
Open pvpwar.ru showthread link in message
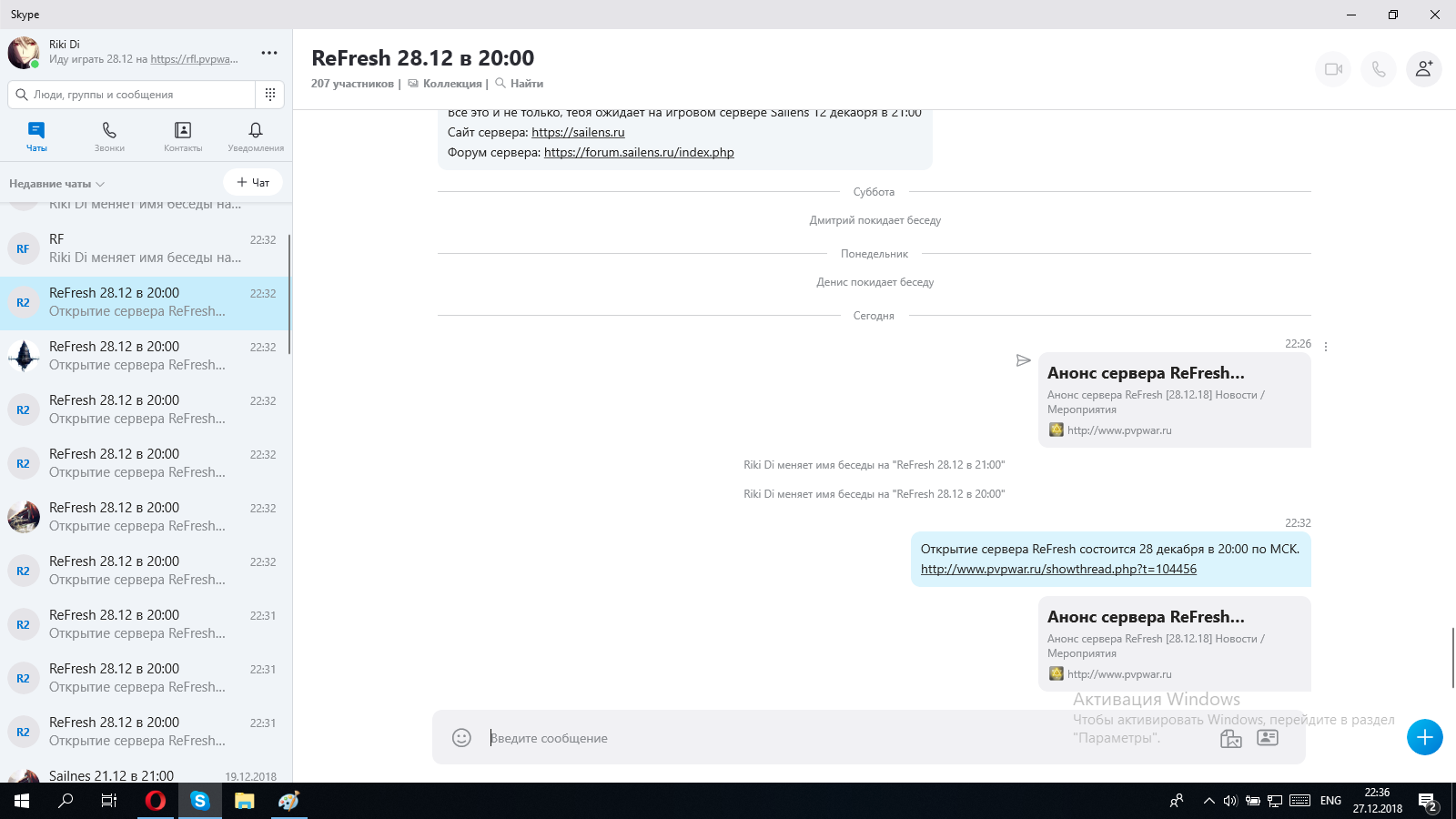(x=1058, y=570)
